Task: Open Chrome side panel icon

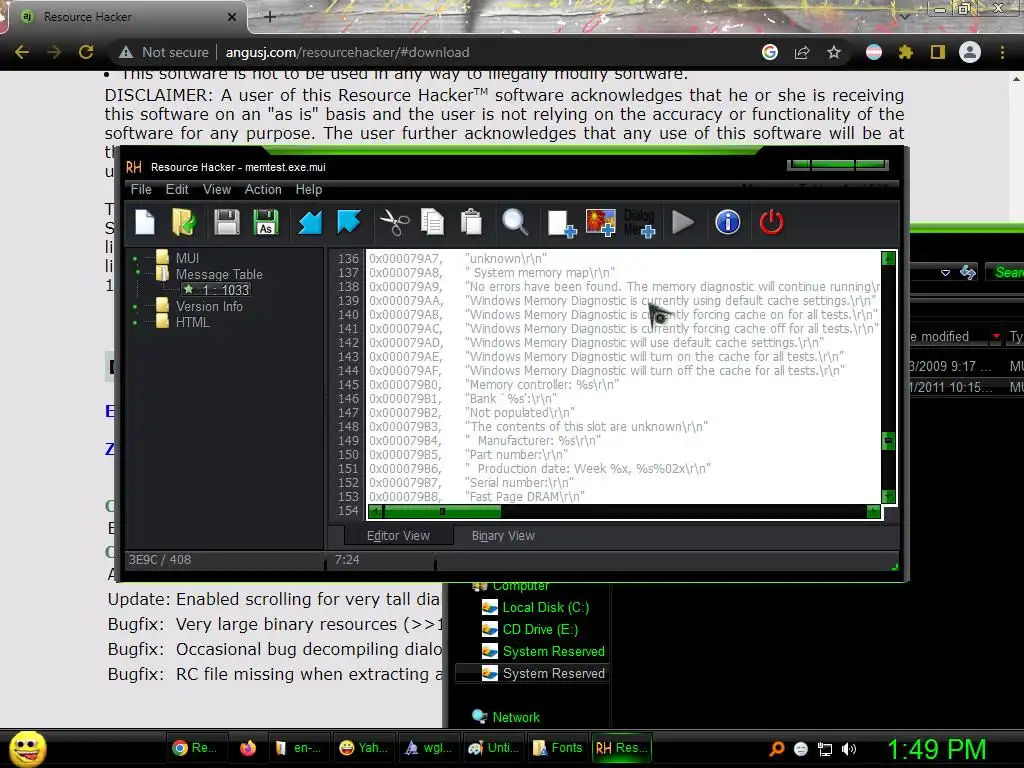Action: click(x=938, y=52)
